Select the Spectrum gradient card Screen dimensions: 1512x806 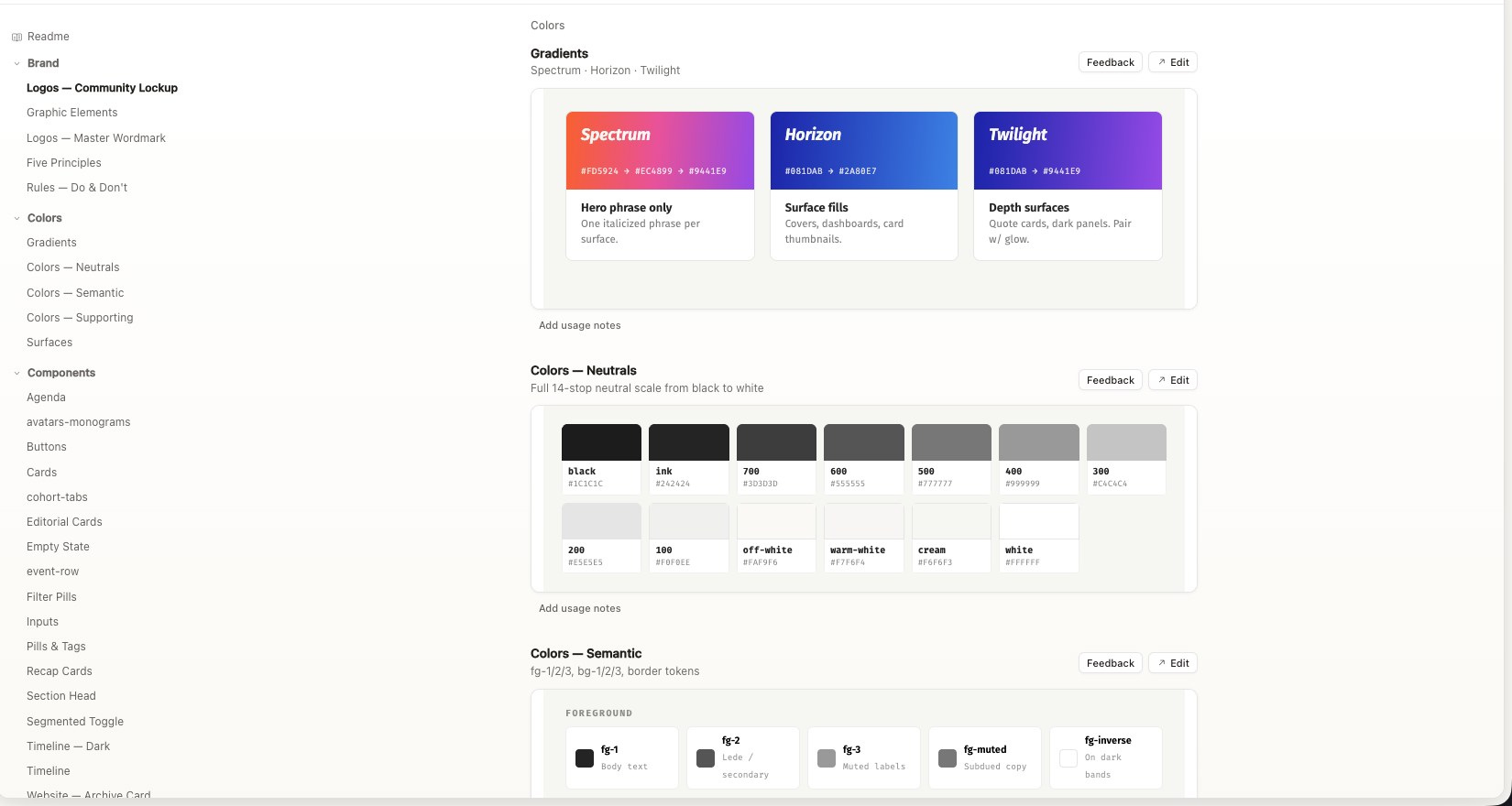click(x=660, y=186)
